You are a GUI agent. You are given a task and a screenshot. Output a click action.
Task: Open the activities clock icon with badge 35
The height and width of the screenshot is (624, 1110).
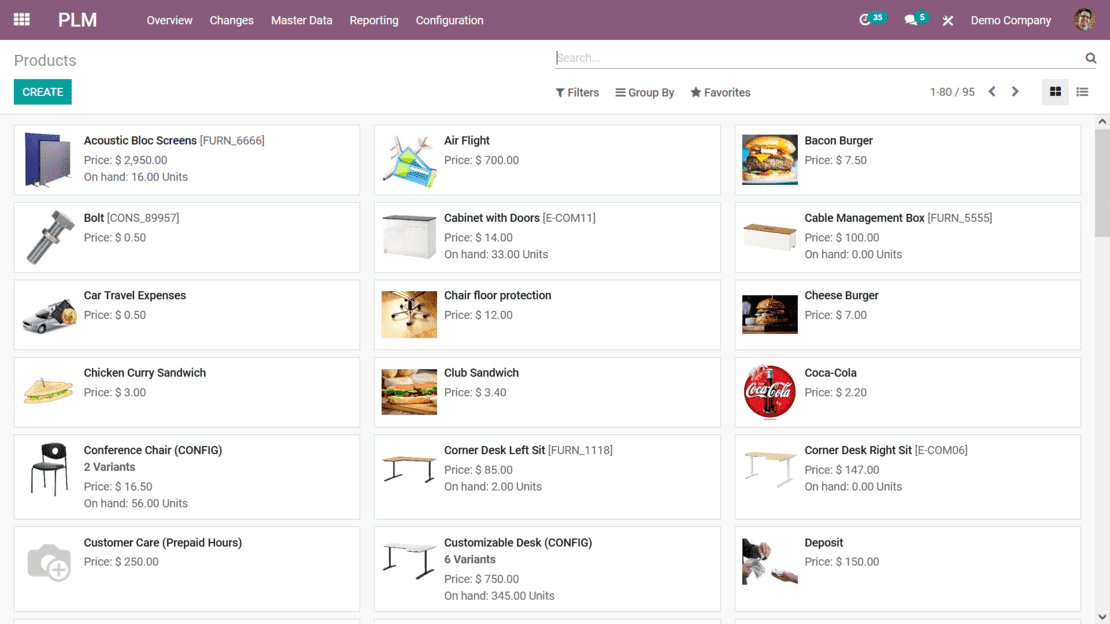pos(866,20)
